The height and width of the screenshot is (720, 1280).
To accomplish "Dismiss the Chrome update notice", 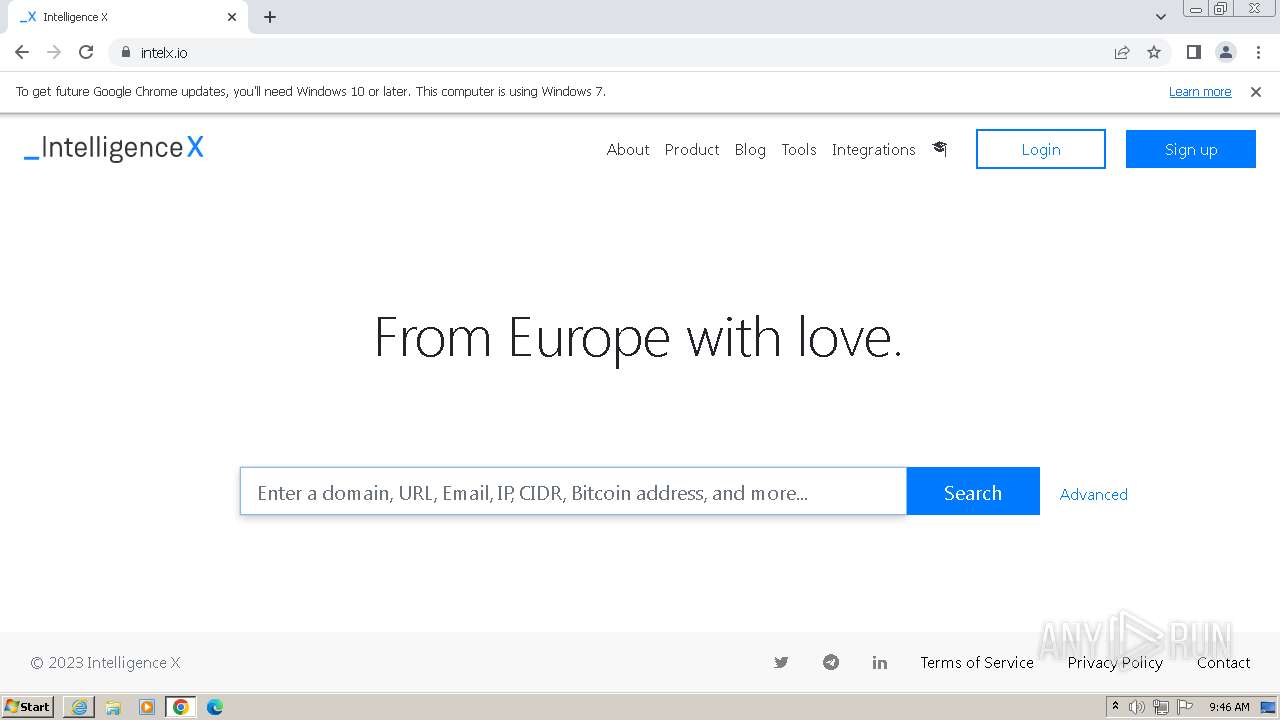I will [x=1256, y=91].
